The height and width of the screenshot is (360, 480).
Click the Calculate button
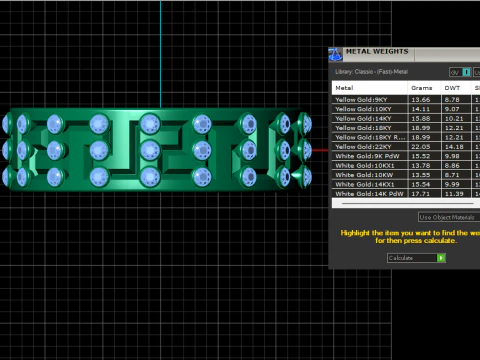pos(416,258)
